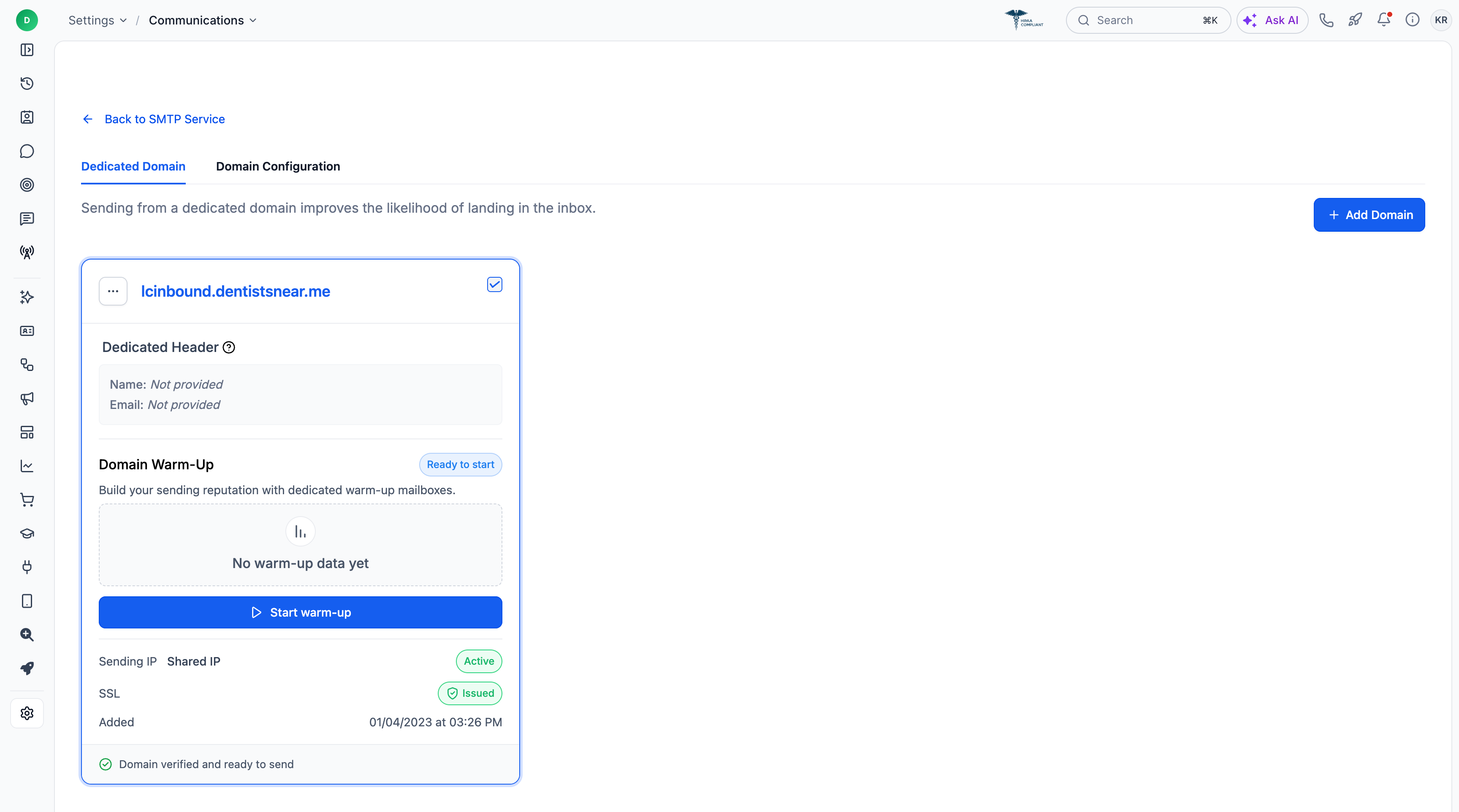This screenshot has height=812, width=1459.
Task: Open the notifications bell
Action: click(1384, 20)
